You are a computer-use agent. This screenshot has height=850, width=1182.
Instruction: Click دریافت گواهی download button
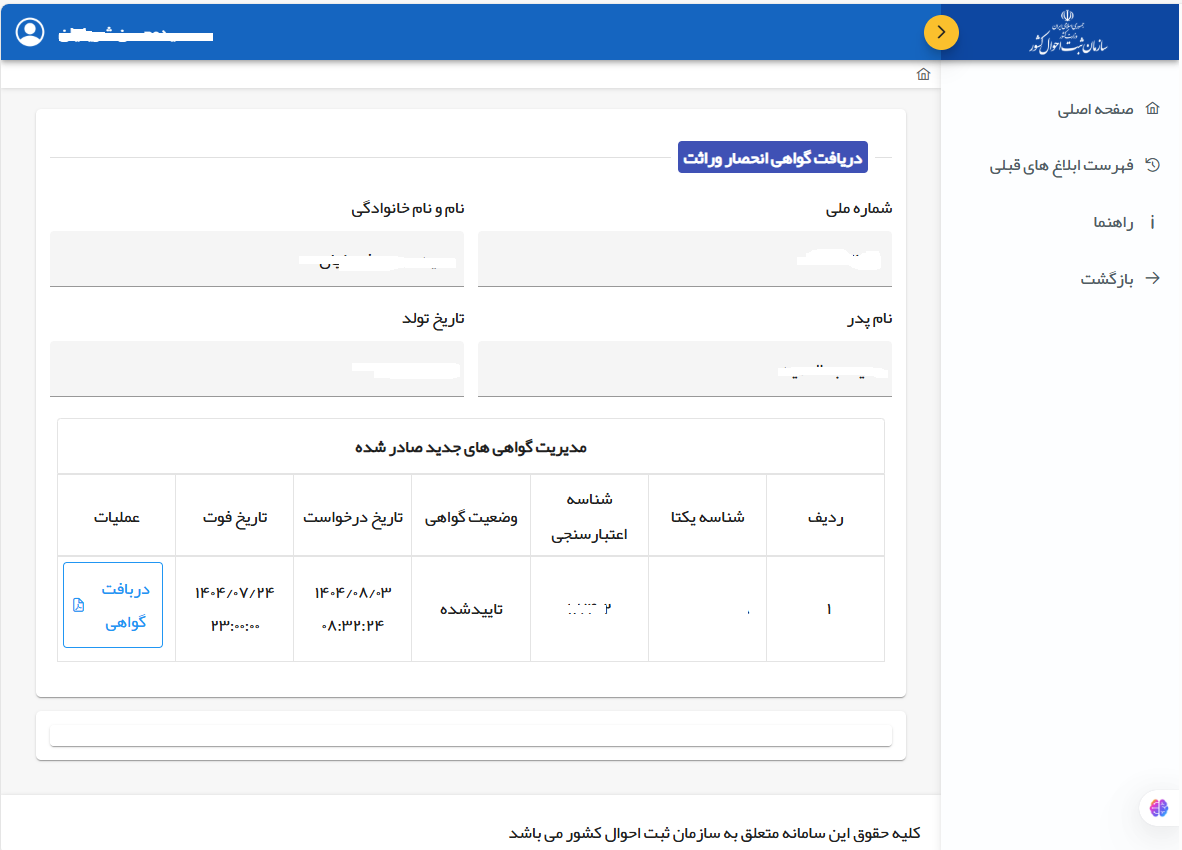(113, 605)
